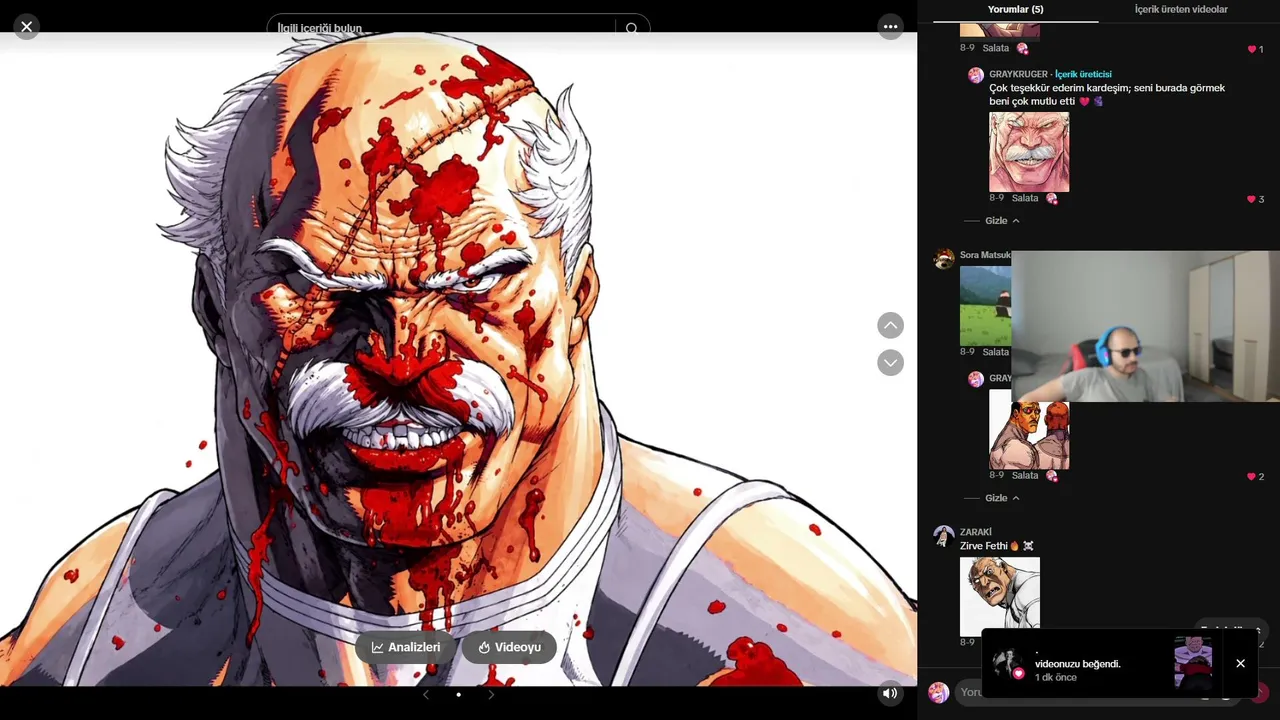Show the next photo slide
The image size is (1280, 720).
(491, 694)
